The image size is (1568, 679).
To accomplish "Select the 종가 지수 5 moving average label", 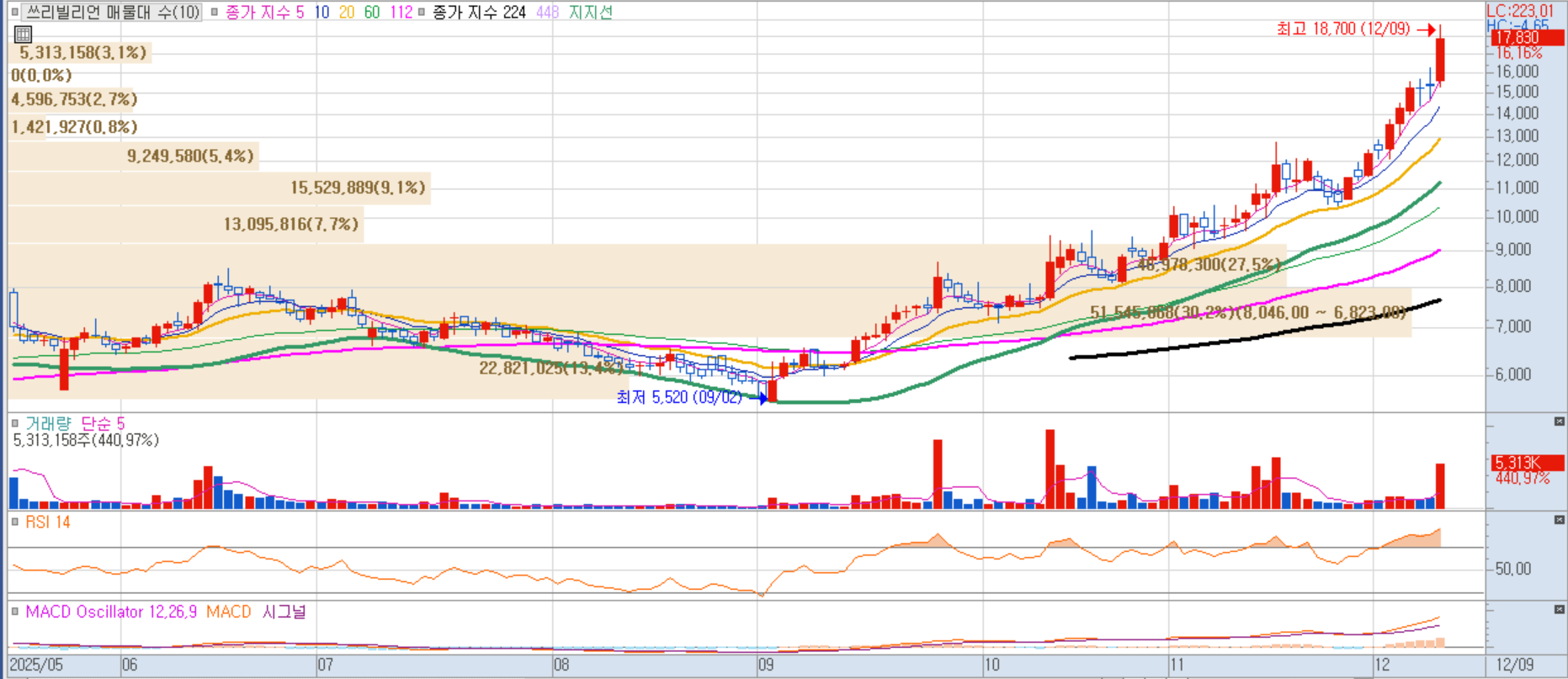I will pos(264,13).
